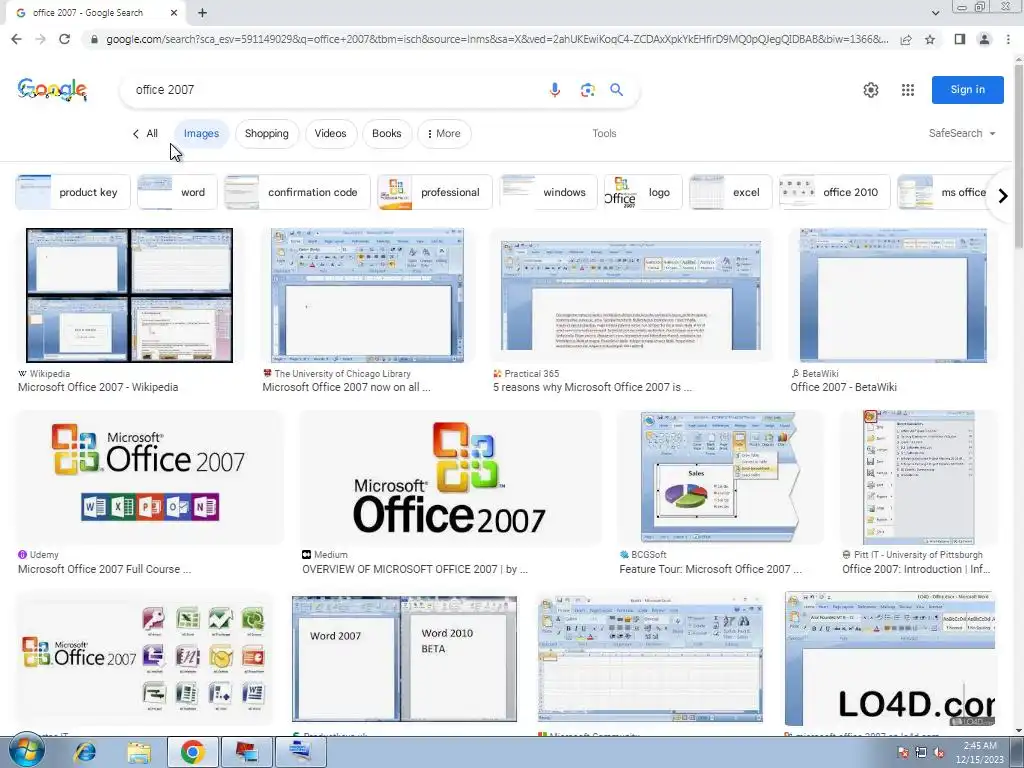Filter by the excel chip
This screenshot has height=768, width=1024.
[x=731, y=192]
